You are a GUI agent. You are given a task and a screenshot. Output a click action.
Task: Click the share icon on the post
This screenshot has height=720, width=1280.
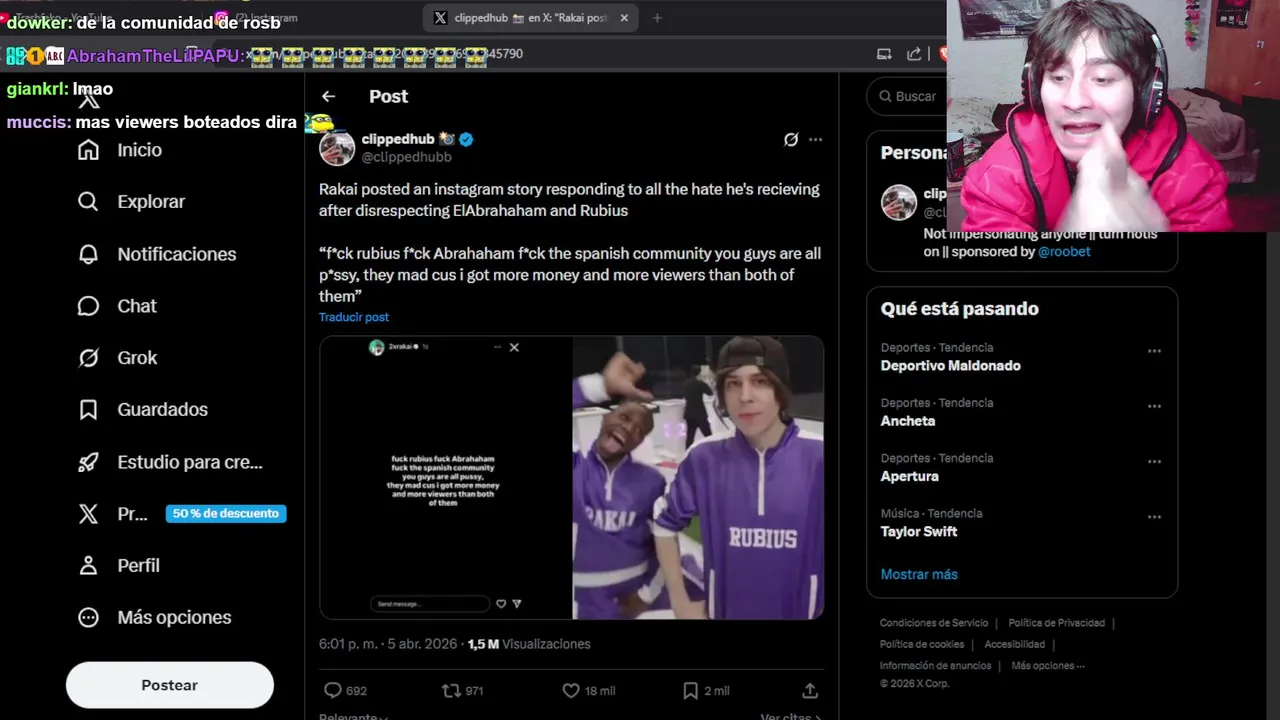coord(810,690)
